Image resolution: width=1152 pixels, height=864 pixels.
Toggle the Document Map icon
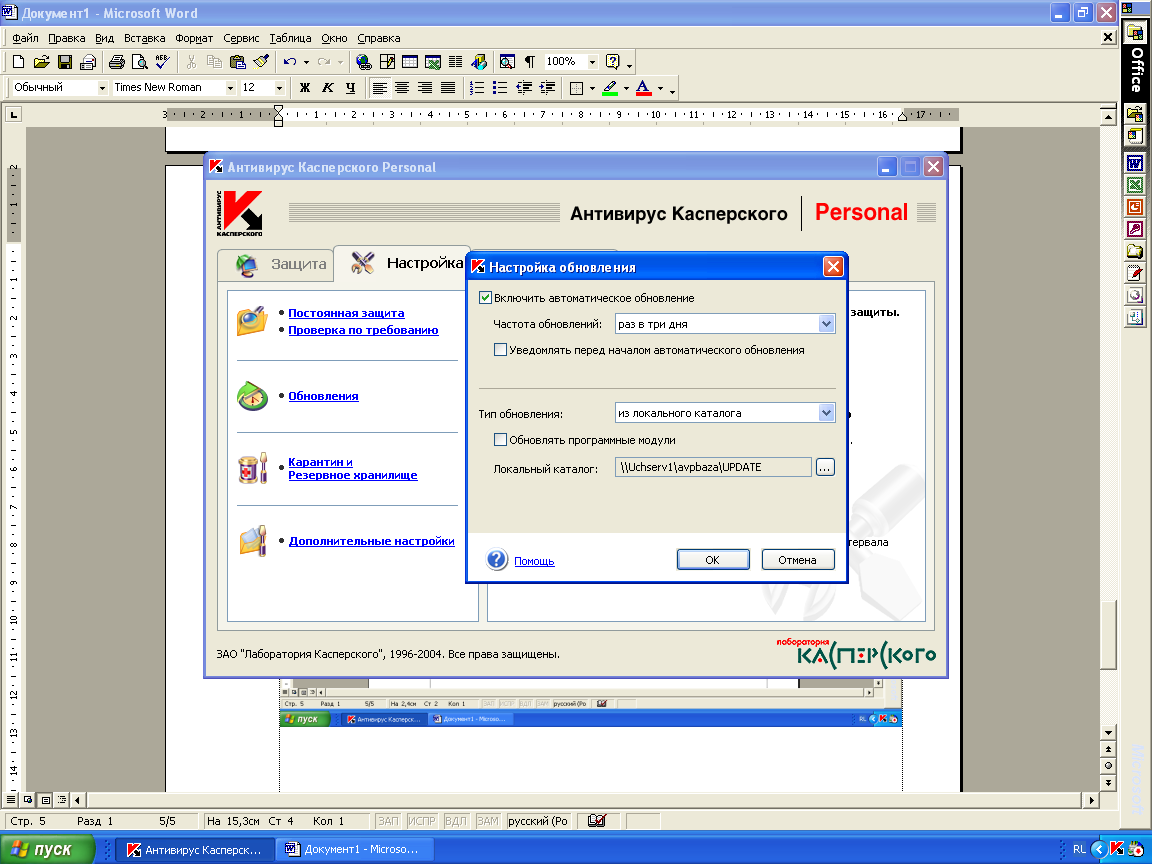507,62
